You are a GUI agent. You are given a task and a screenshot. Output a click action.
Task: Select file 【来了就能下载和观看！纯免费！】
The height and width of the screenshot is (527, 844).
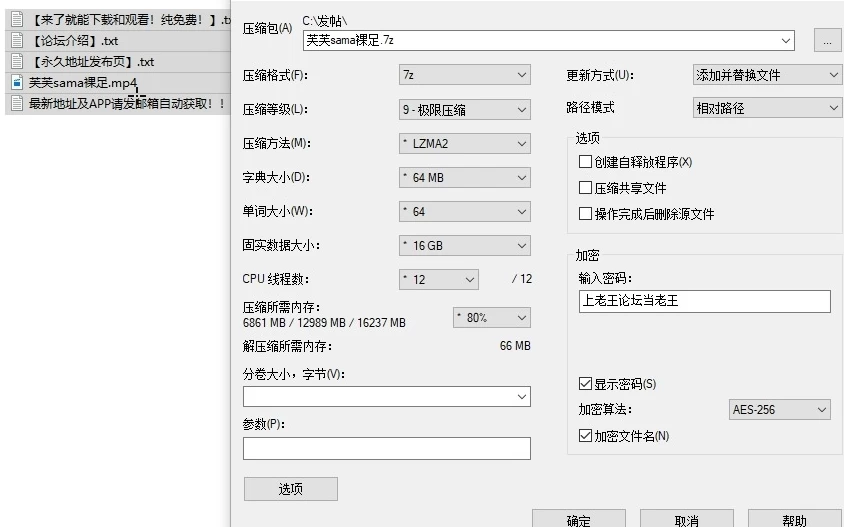117,19
